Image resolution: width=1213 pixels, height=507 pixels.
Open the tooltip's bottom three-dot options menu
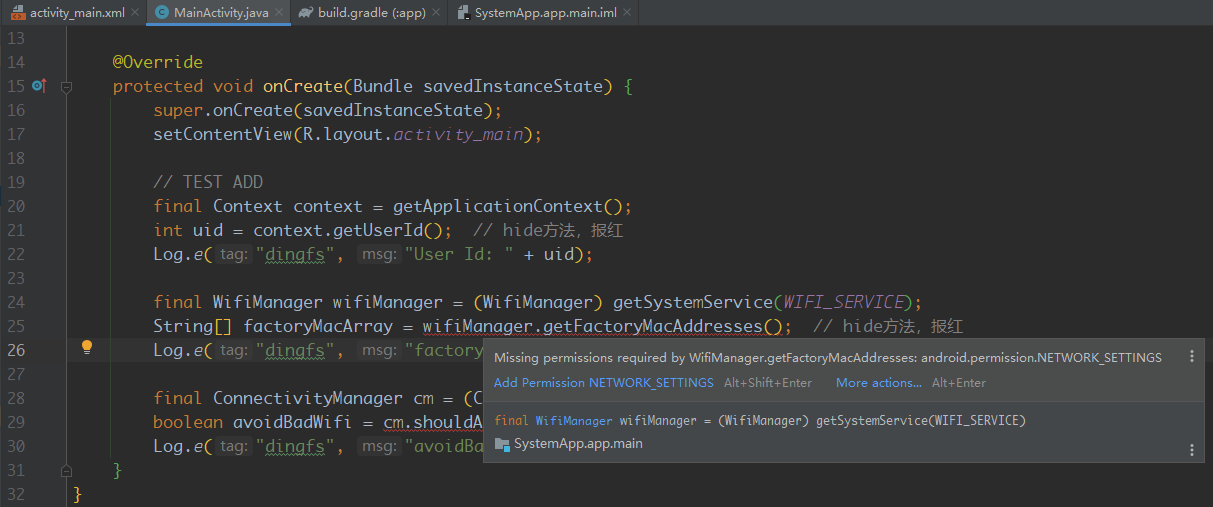[1191, 450]
